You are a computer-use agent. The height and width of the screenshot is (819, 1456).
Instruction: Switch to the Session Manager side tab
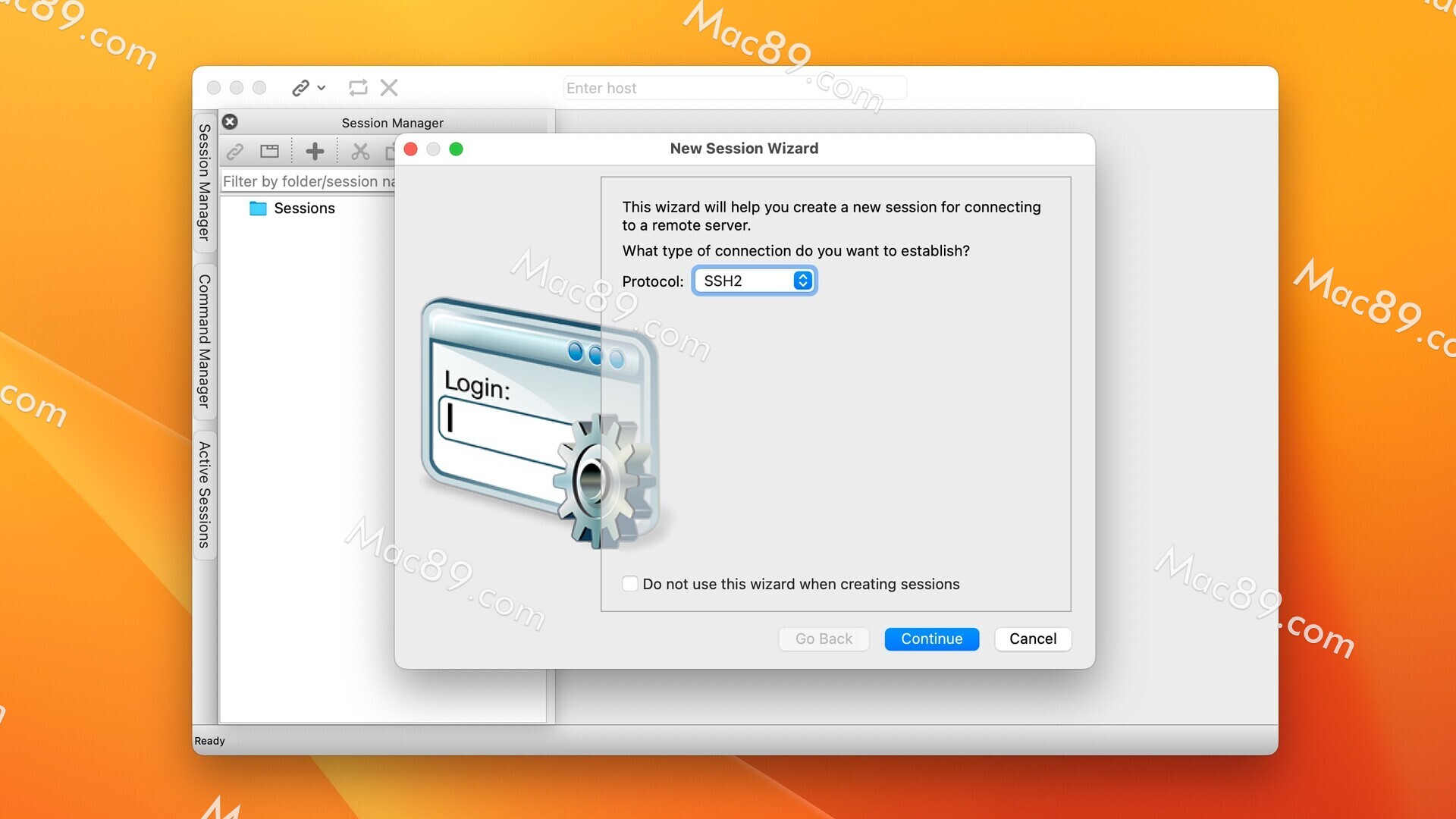click(x=204, y=182)
